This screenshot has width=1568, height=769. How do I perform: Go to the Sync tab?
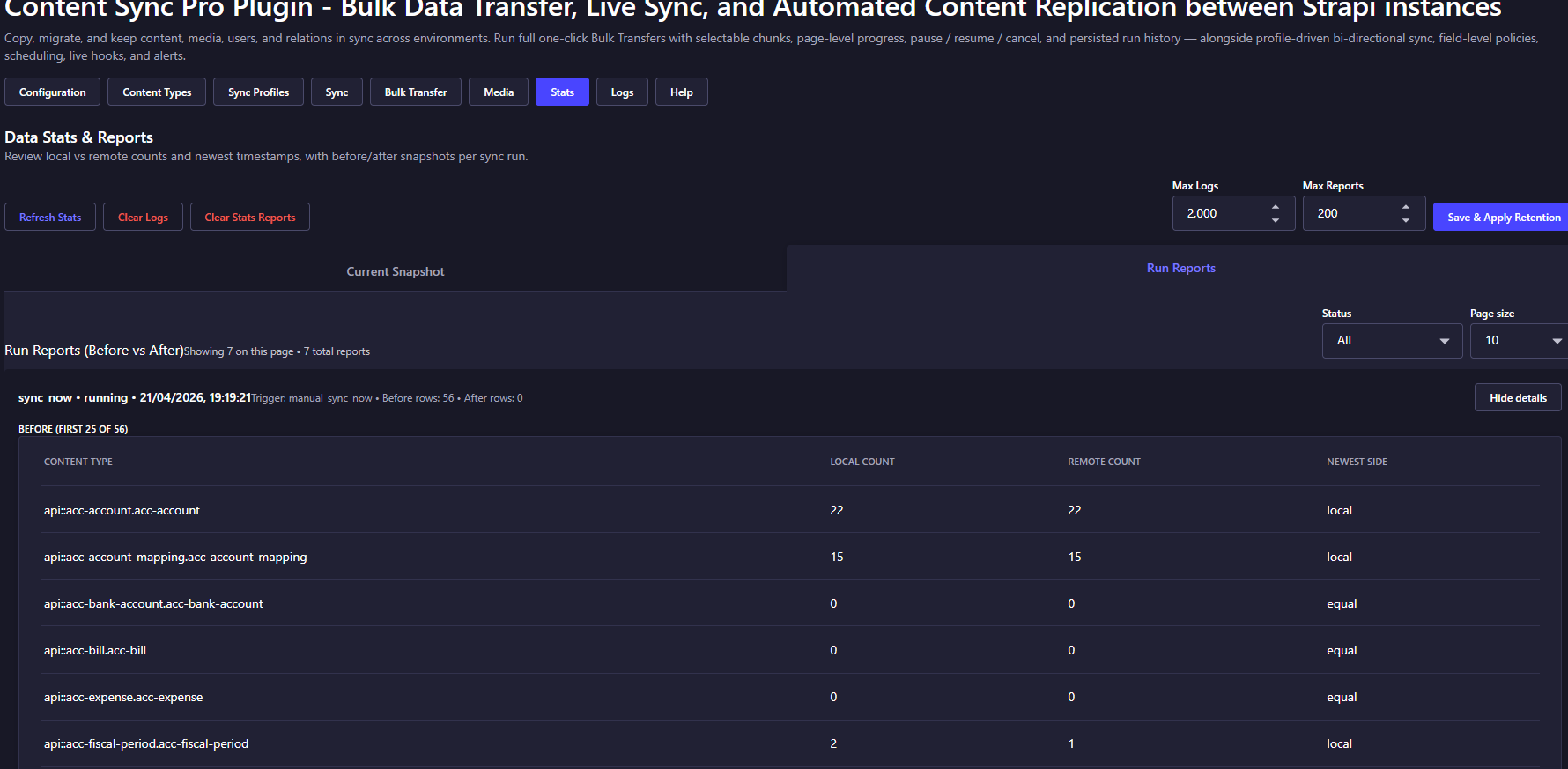(x=337, y=92)
